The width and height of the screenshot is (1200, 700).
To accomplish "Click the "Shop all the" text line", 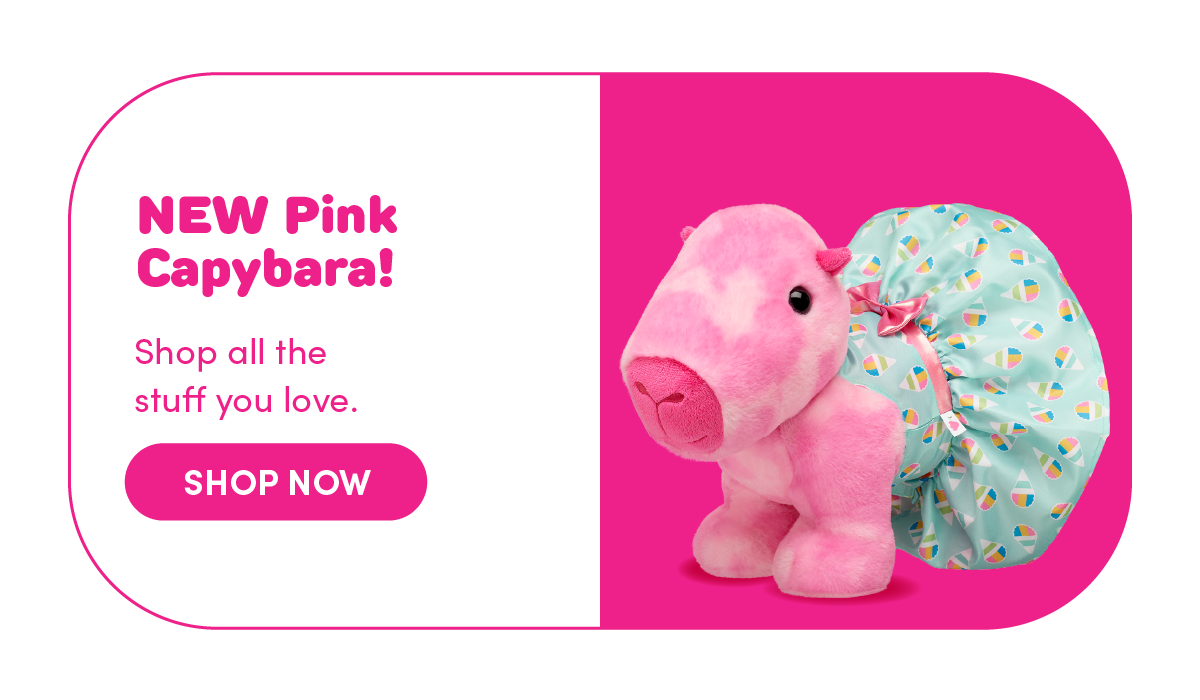I will tap(231, 353).
